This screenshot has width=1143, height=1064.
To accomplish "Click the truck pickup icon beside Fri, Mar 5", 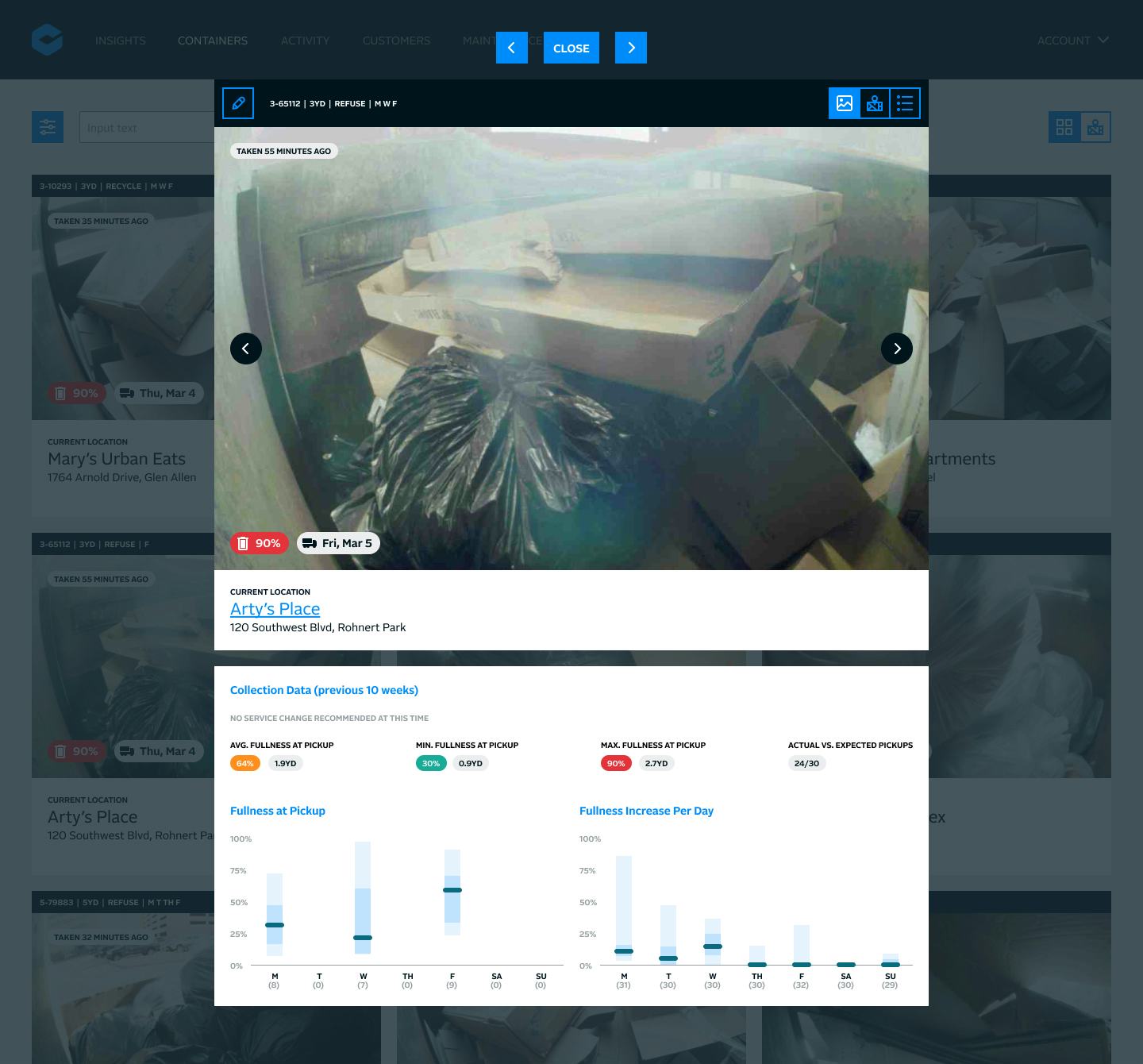I will pos(310,543).
